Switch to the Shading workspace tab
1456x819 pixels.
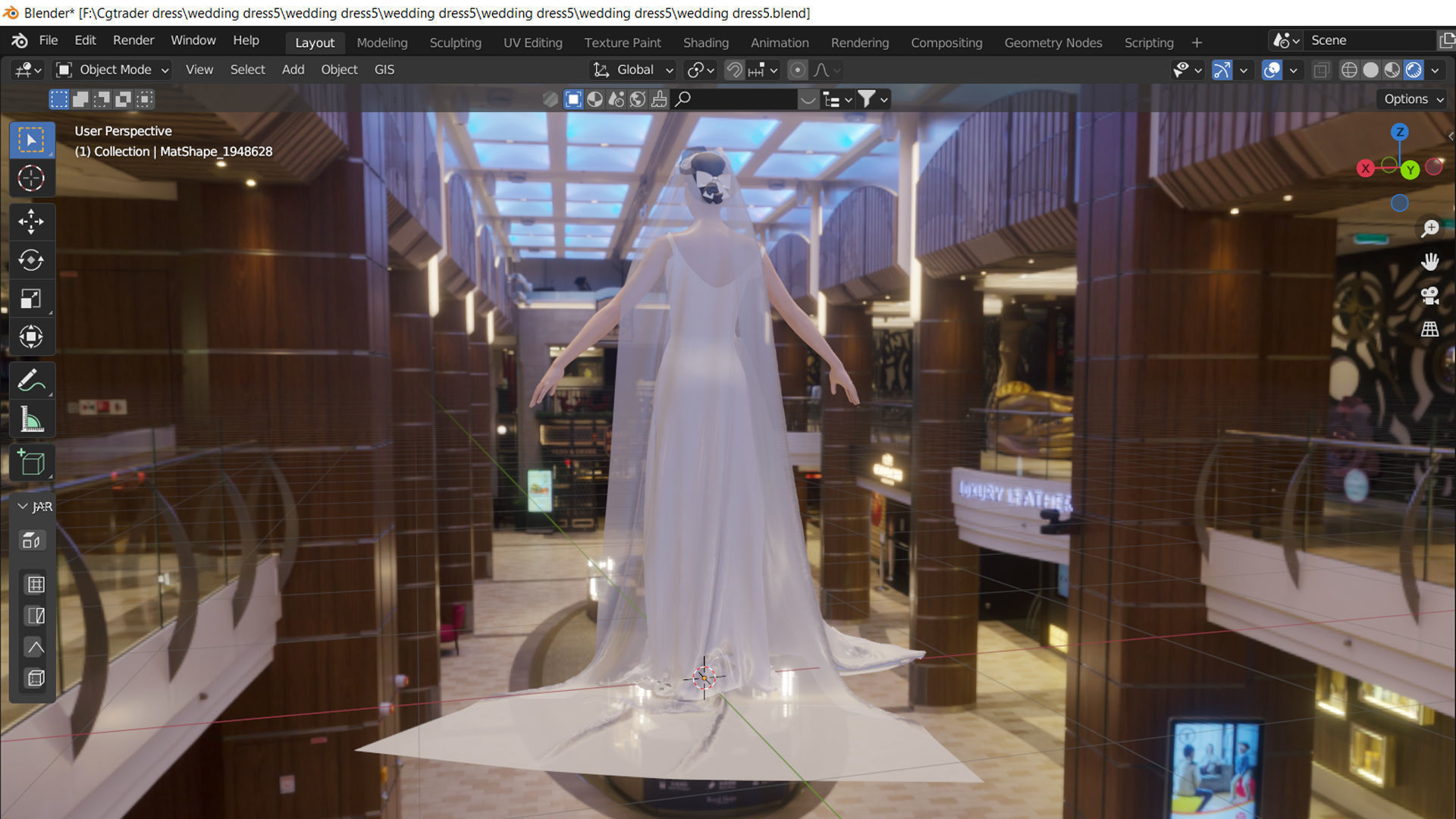(x=705, y=42)
